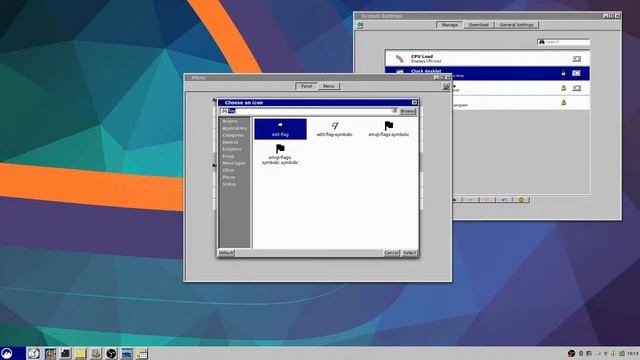Open the OBS icon on taskbar
The height and width of the screenshot is (360, 640).
[111, 353]
